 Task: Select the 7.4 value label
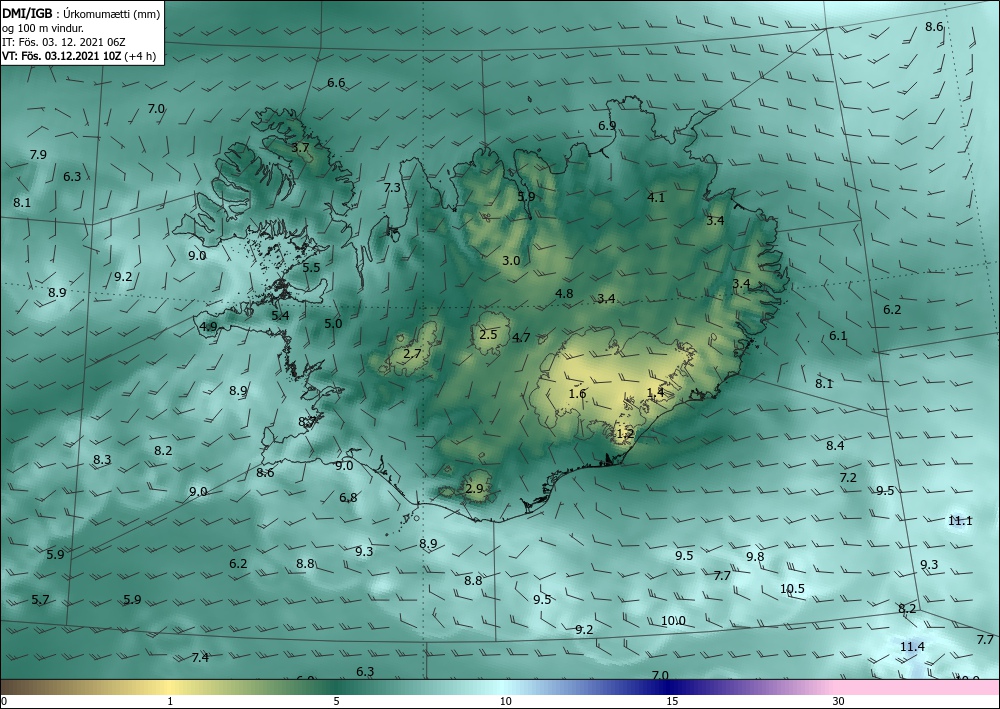coord(200,658)
